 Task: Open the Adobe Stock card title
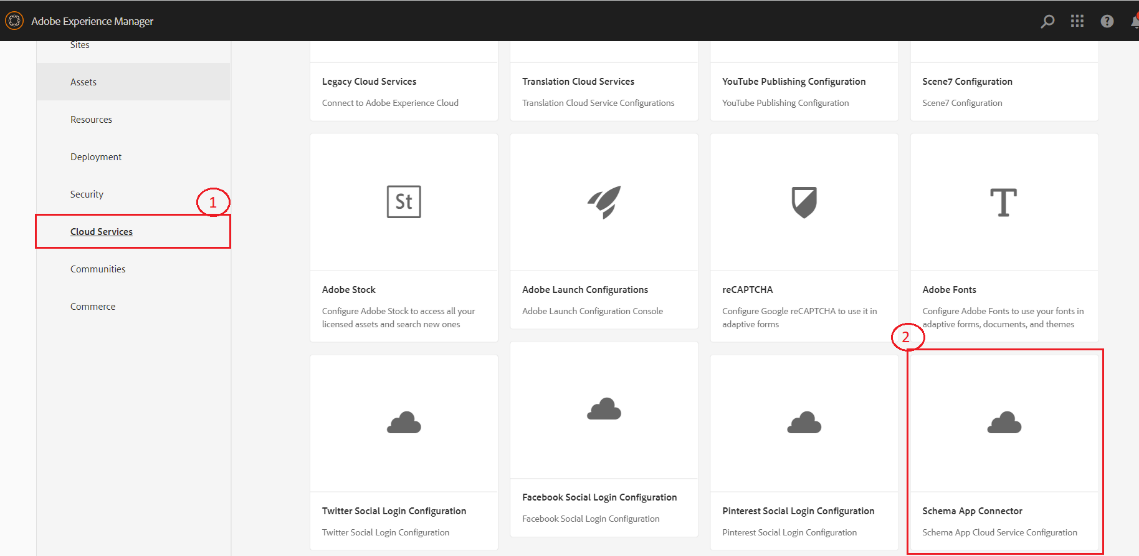(349, 289)
